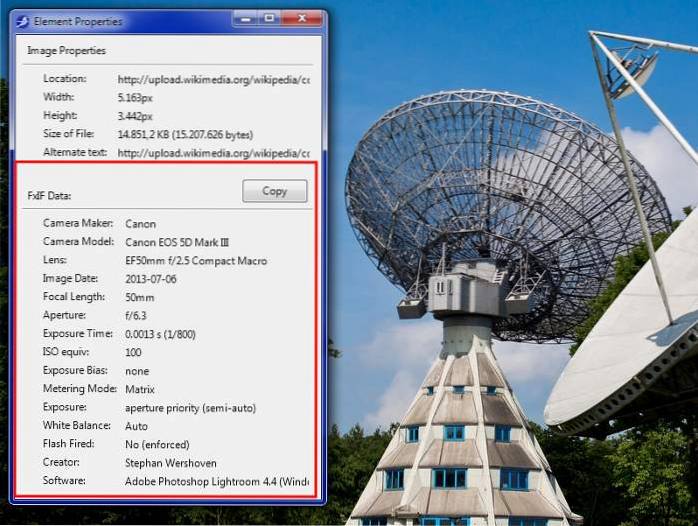The width and height of the screenshot is (698, 526).
Task: Select the Size of File value
Action: [185, 134]
